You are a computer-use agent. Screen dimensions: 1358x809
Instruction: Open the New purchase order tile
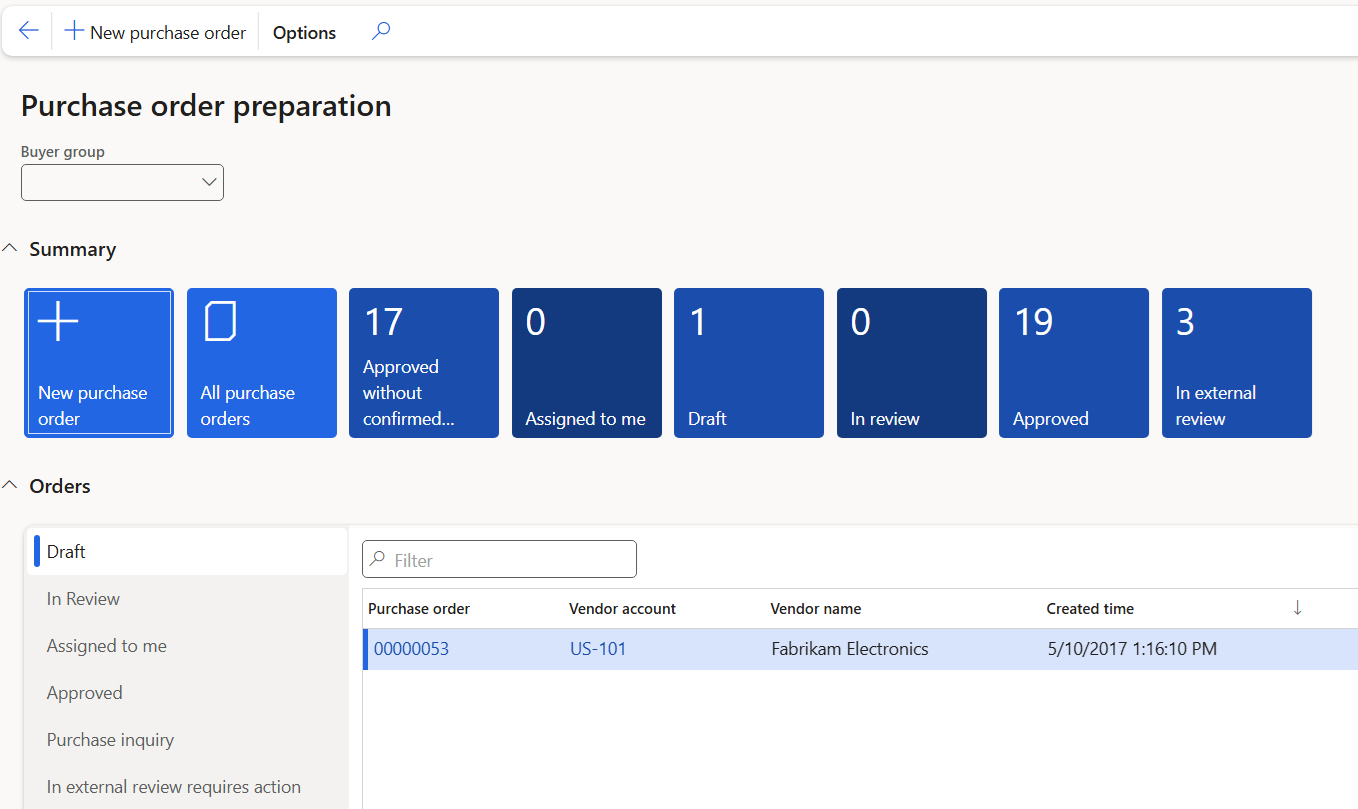[99, 363]
